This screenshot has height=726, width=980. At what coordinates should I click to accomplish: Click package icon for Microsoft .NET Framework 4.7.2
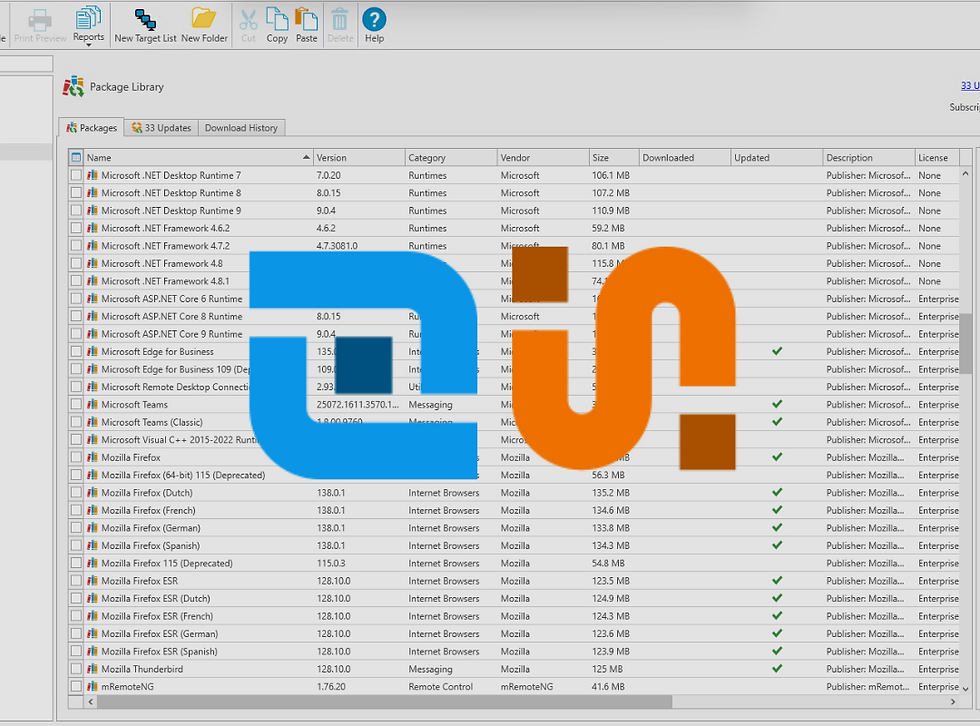pyautogui.click(x=92, y=246)
